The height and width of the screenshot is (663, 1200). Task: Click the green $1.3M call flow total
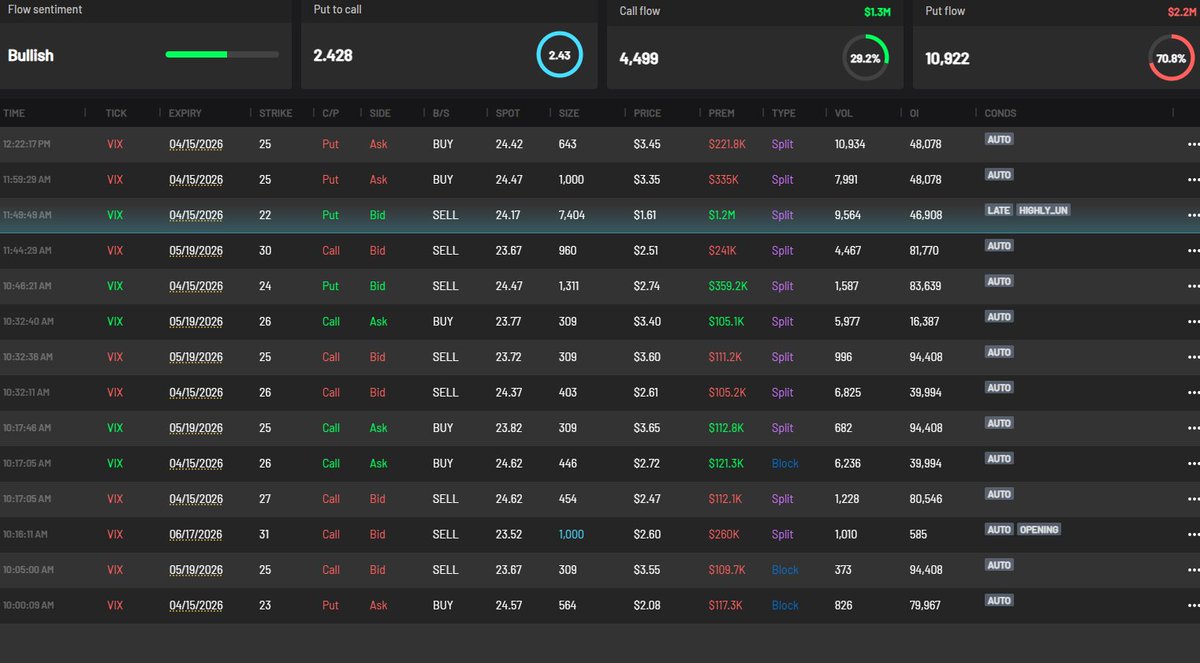click(x=877, y=12)
